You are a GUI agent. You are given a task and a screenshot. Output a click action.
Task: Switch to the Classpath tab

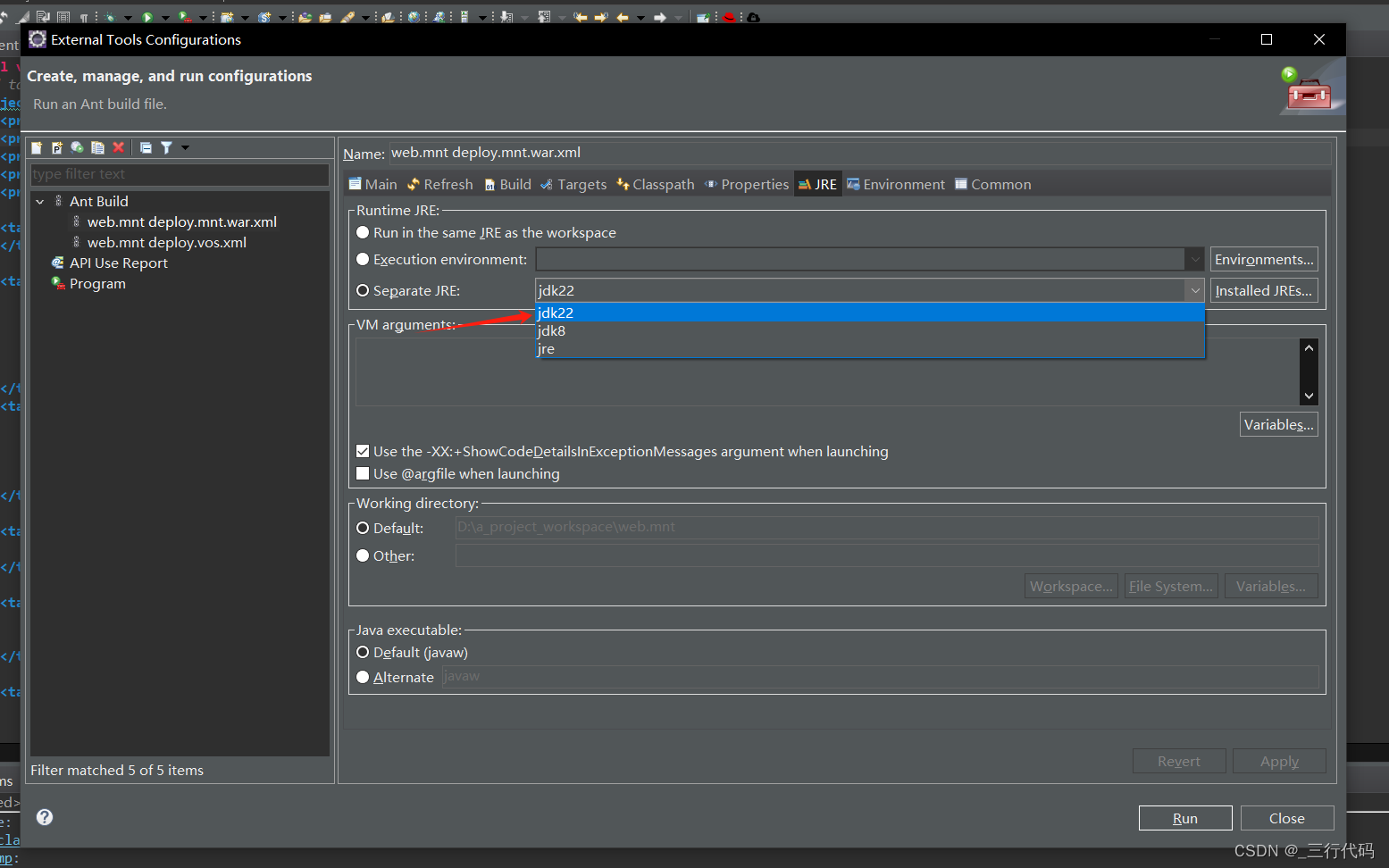click(x=656, y=184)
